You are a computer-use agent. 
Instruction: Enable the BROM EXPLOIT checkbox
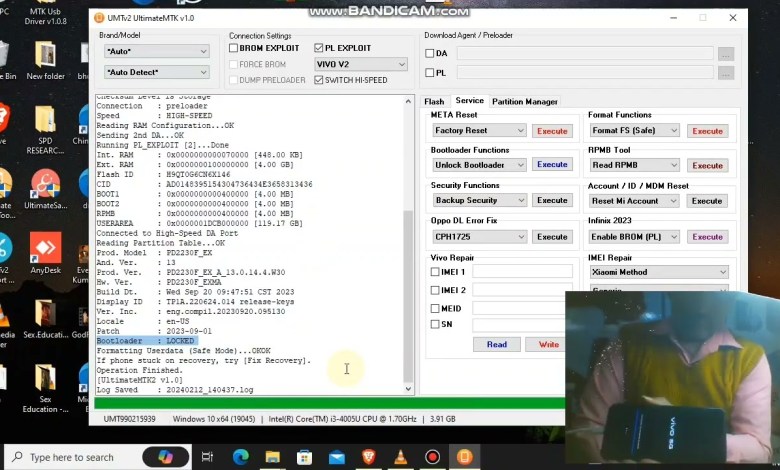(234, 48)
